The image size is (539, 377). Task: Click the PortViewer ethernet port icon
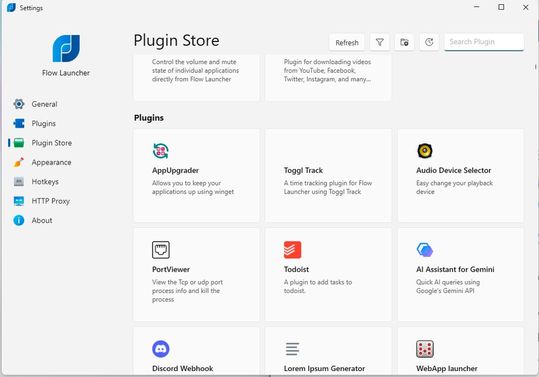[x=161, y=250]
